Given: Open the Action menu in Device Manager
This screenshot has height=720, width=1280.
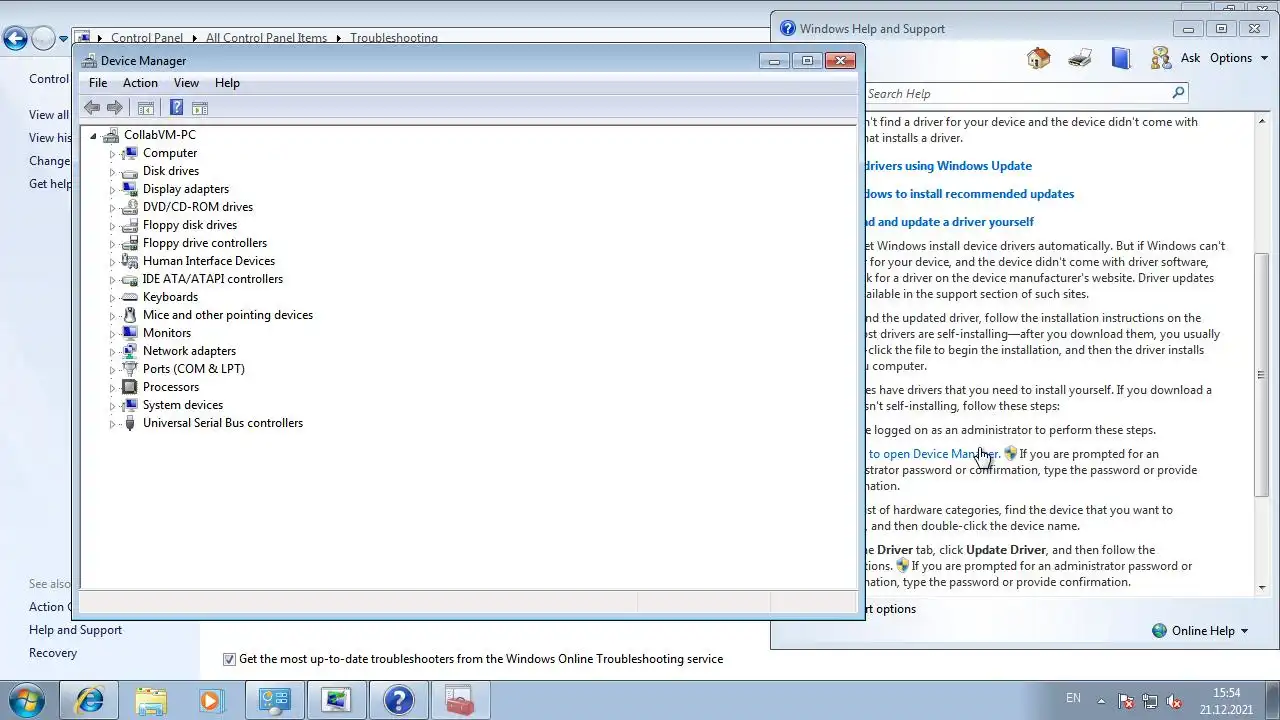Looking at the screenshot, I should click(140, 83).
